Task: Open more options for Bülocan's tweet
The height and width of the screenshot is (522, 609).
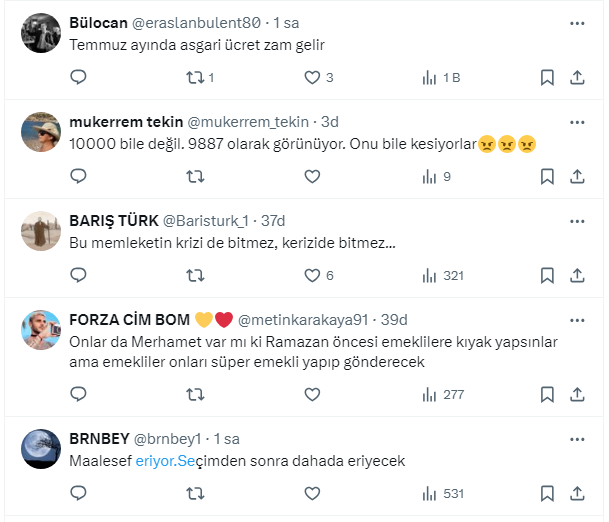Action: point(578,22)
